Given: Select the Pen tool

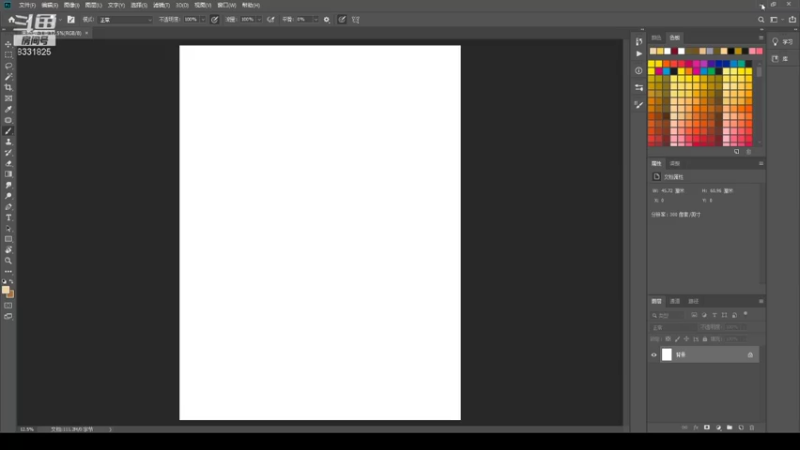Looking at the screenshot, I should 8,207.
